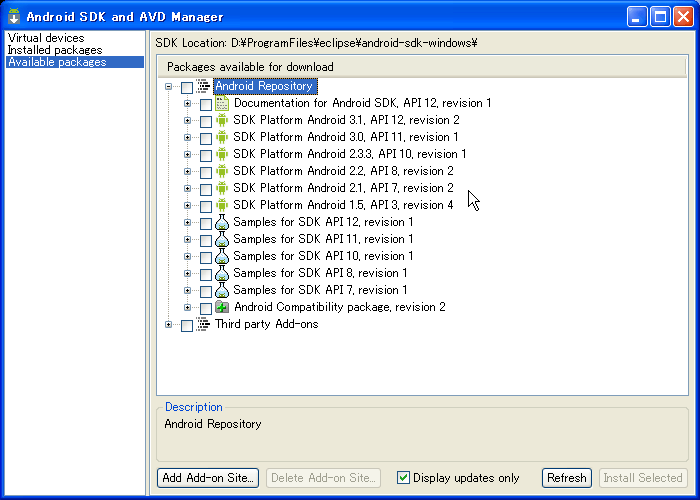Click Android robot icon for SDK Platform 2.2
Screen dimensions: 700x500
[222, 171]
